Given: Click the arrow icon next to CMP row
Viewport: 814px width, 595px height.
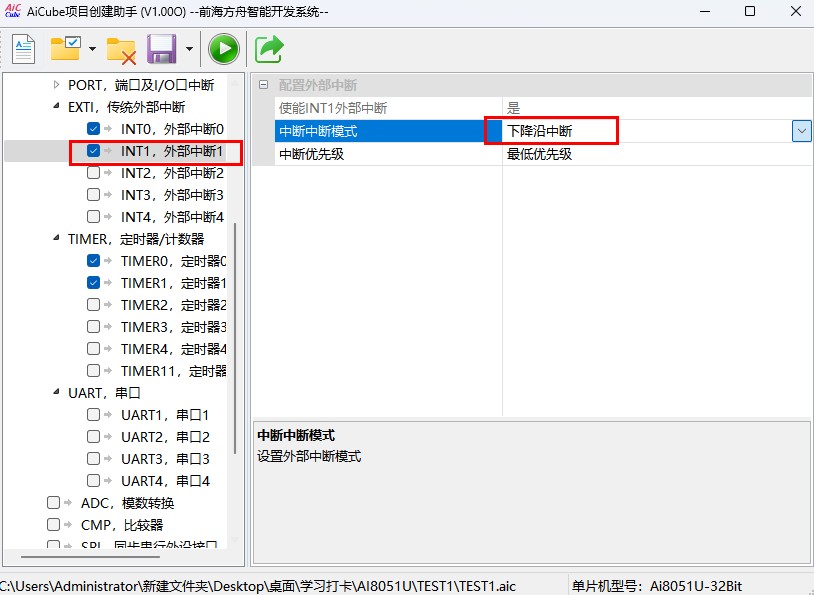Looking at the screenshot, I should (68, 524).
